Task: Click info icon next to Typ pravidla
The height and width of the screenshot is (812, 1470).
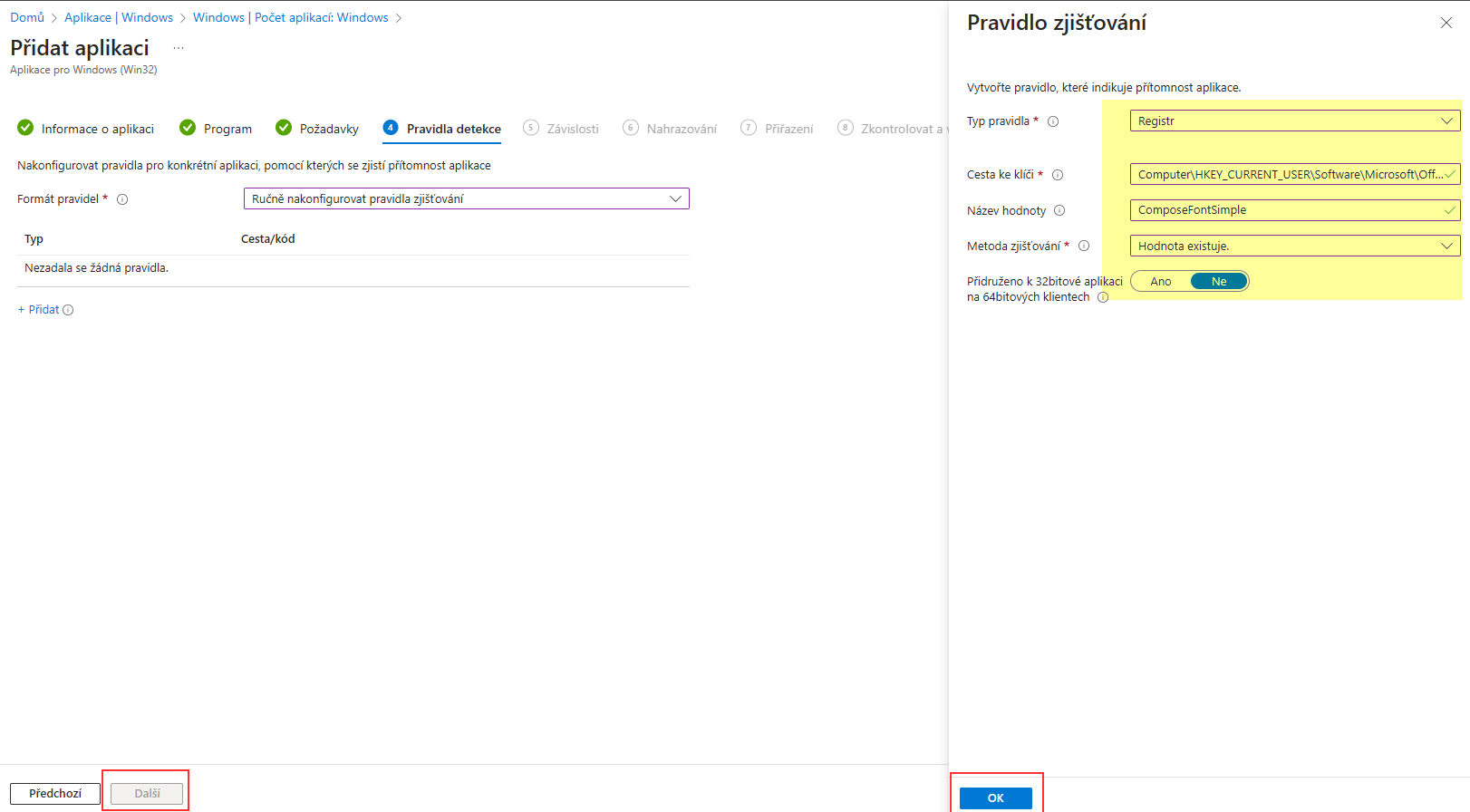Action: point(1053,121)
